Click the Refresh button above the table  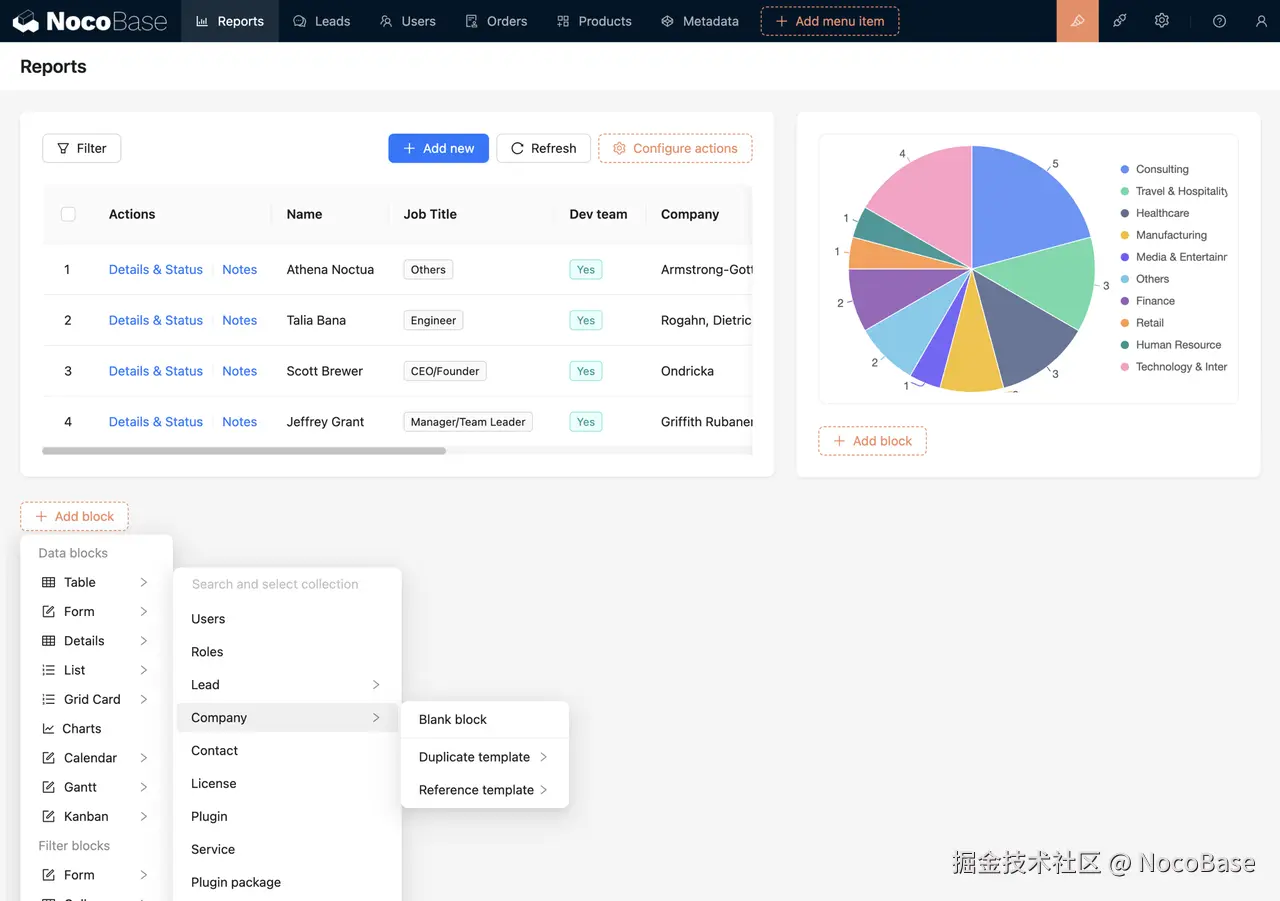click(x=543, y=148)
